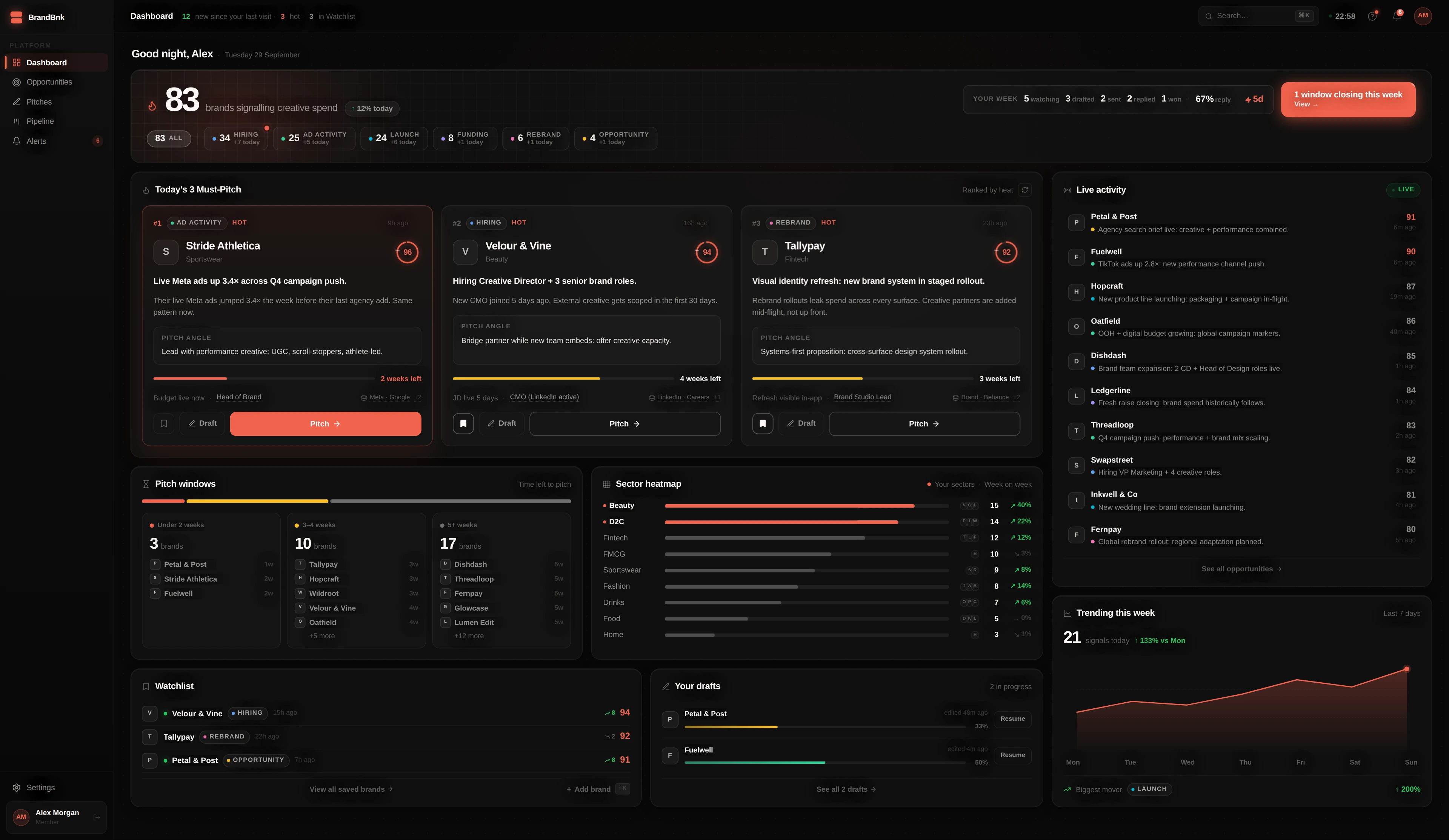The height and width of the screenshot is (840, 1449).
Task: Focus the Search field
Action: coord(1259,16)
